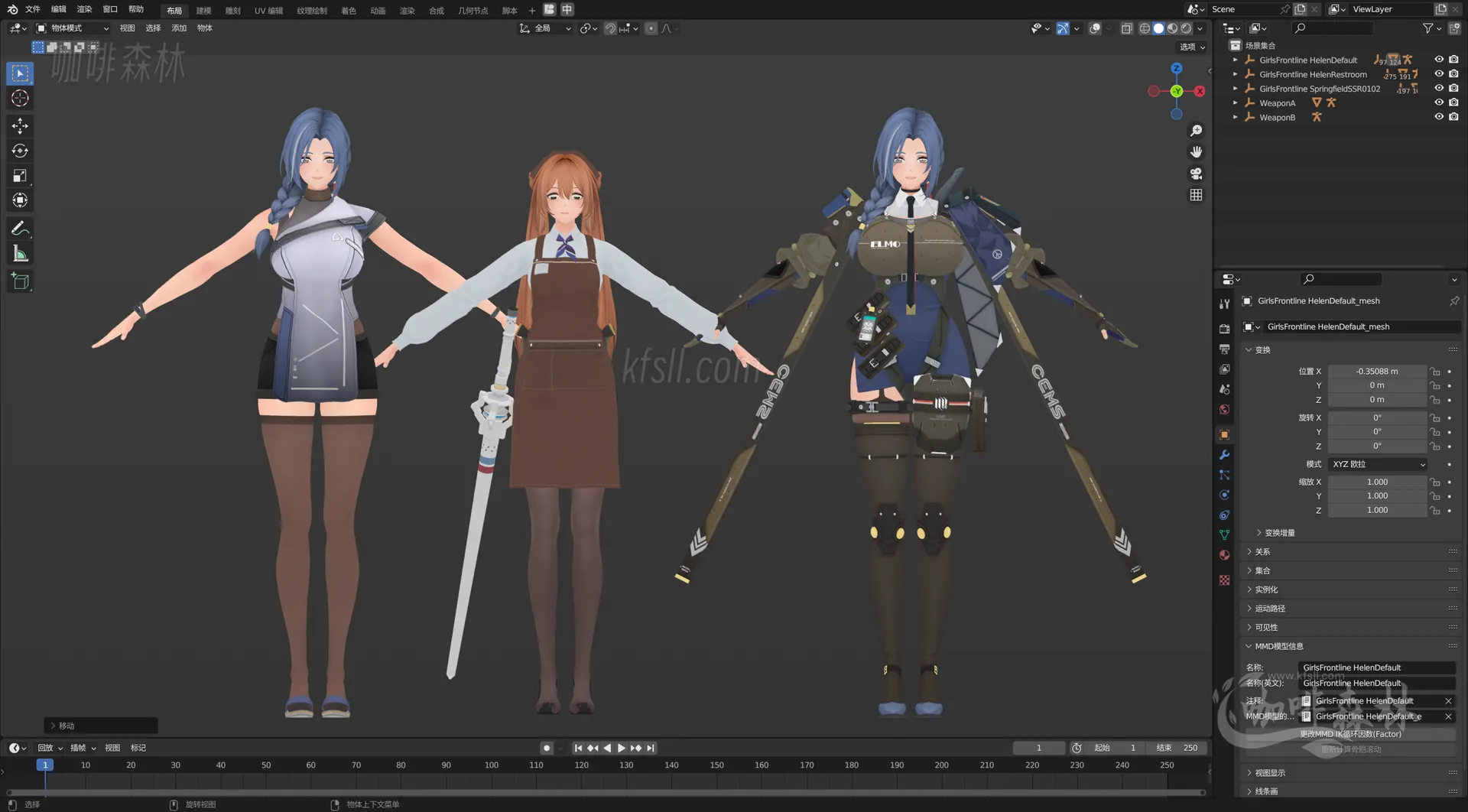Image resolution: width=1468 pixels, height=812 pixels.
Task: Select rendered viewport shading mode
Action: coord(1187,28)
